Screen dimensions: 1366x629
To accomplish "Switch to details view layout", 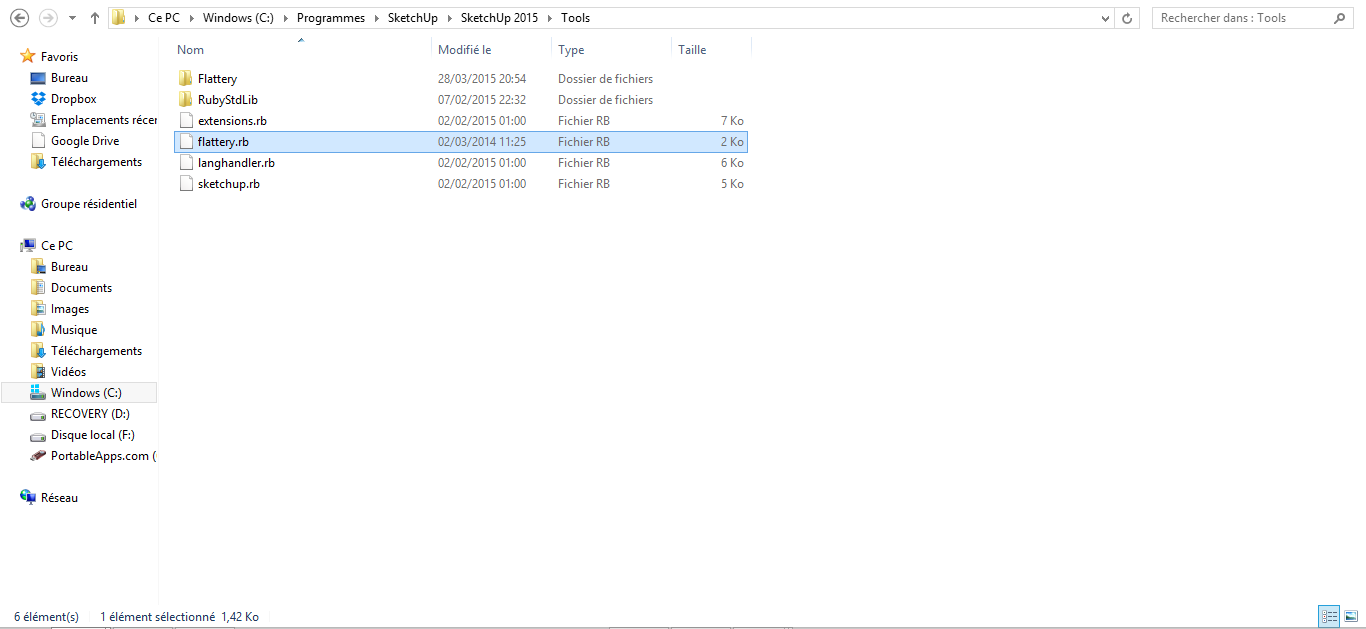I will pyautogui.click(x=1329, y=617).
